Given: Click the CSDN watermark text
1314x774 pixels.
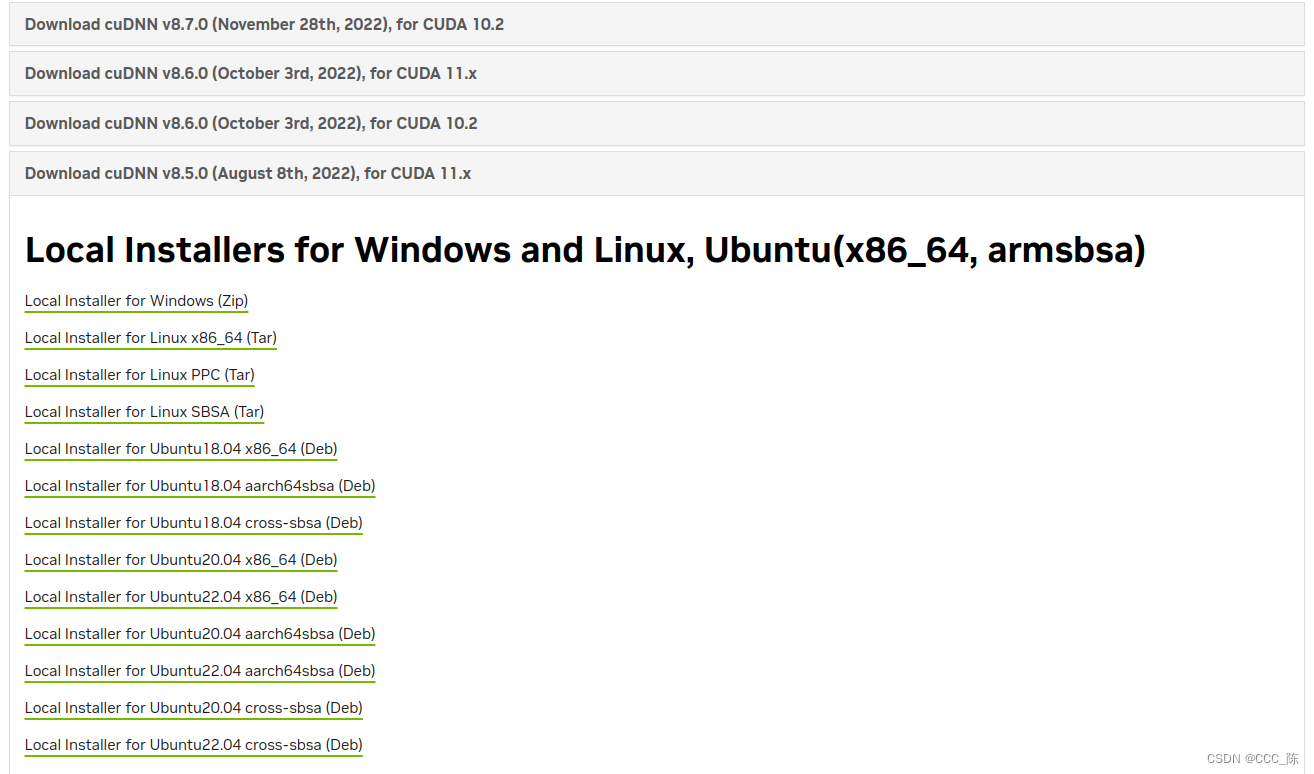Looking at the screenshot, I should tap(1222, 758).
